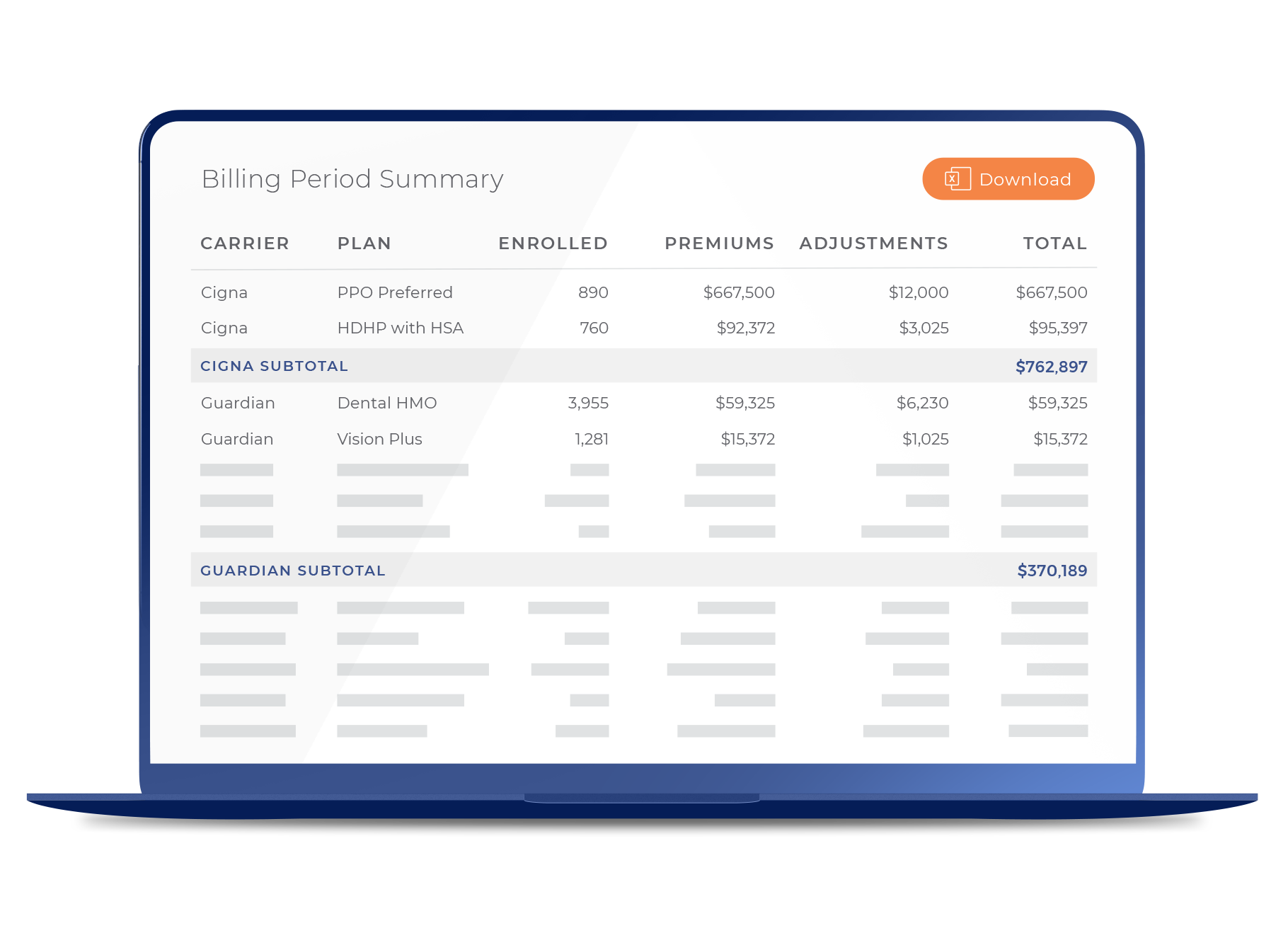Image resolution: width=1288 pixels, height=933 pixels.
Task: Sort table by the CARRIER column header
Action: [245, 243]
